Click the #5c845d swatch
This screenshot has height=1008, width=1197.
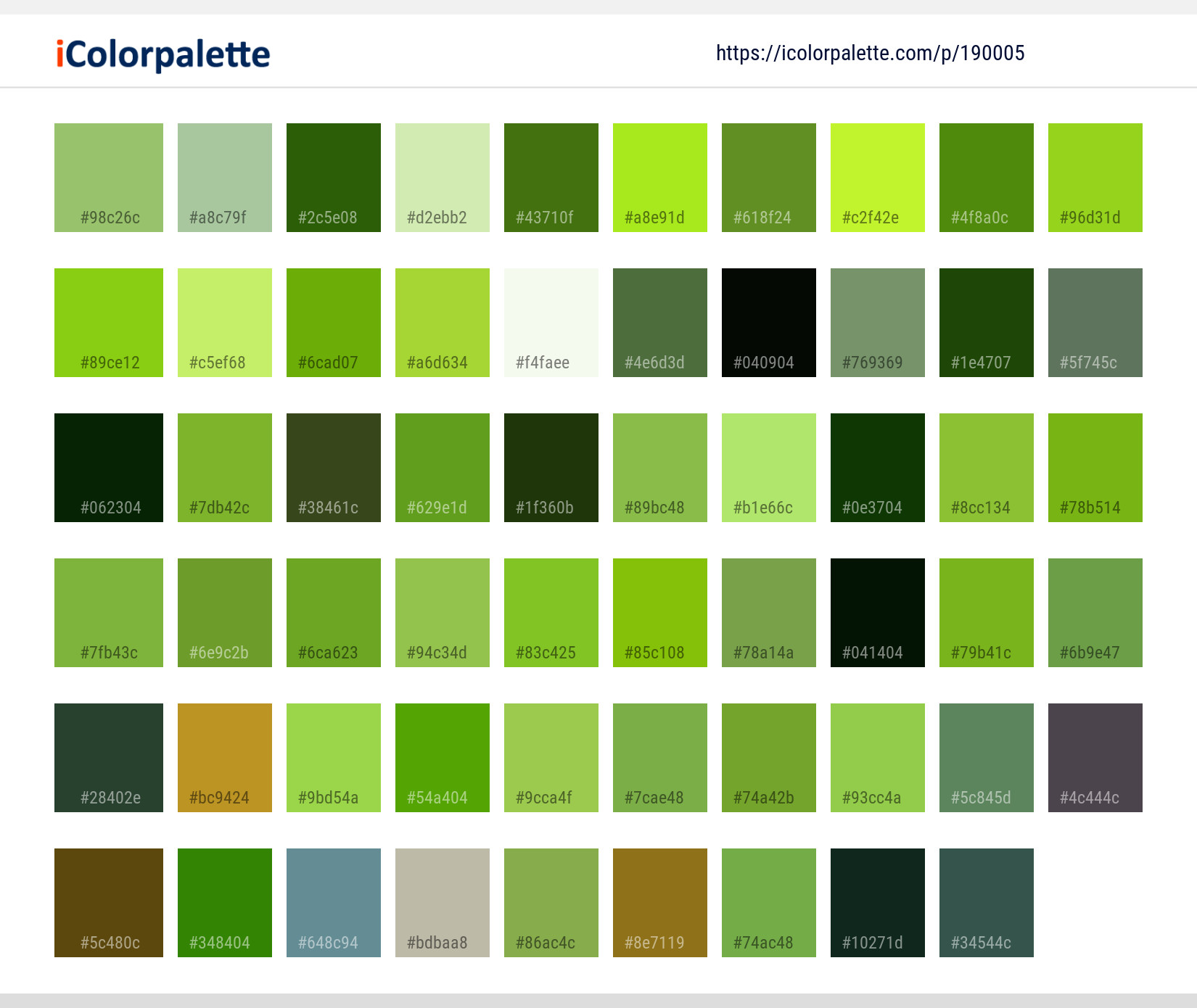coord(987,758)
